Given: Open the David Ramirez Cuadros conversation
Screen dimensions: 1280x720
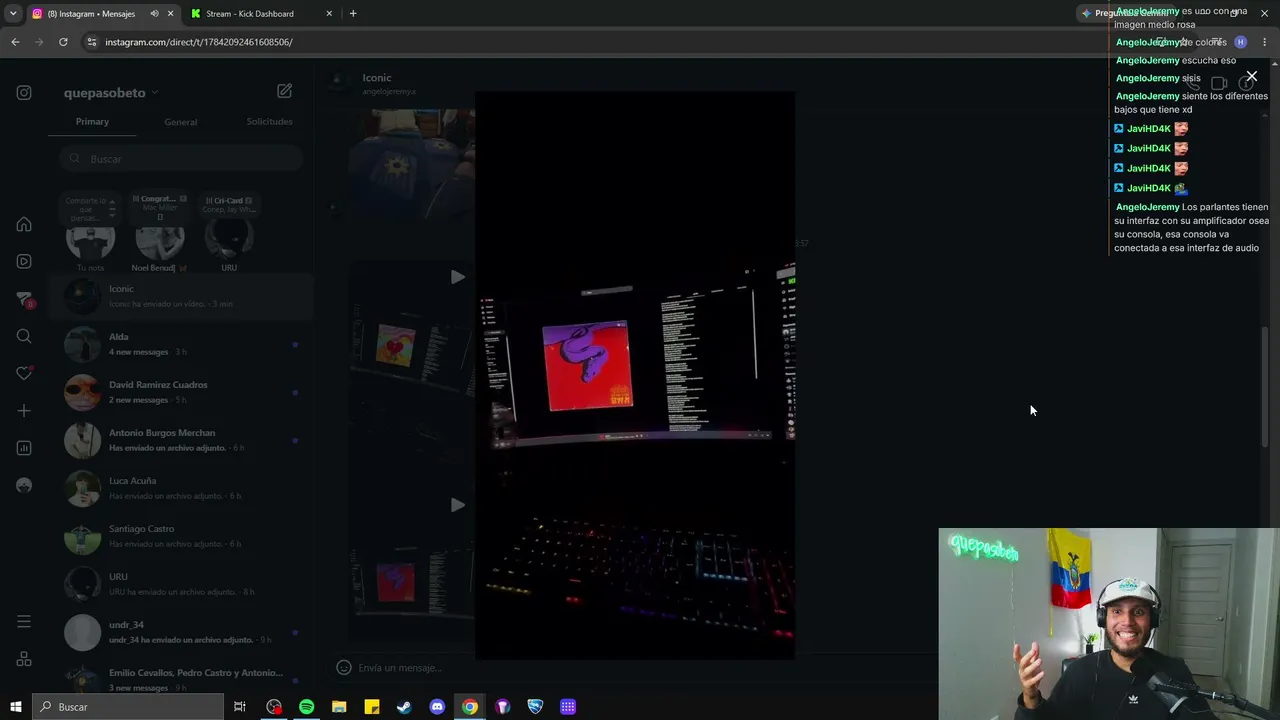Looking at the screenshot, I should pos(180,392).
